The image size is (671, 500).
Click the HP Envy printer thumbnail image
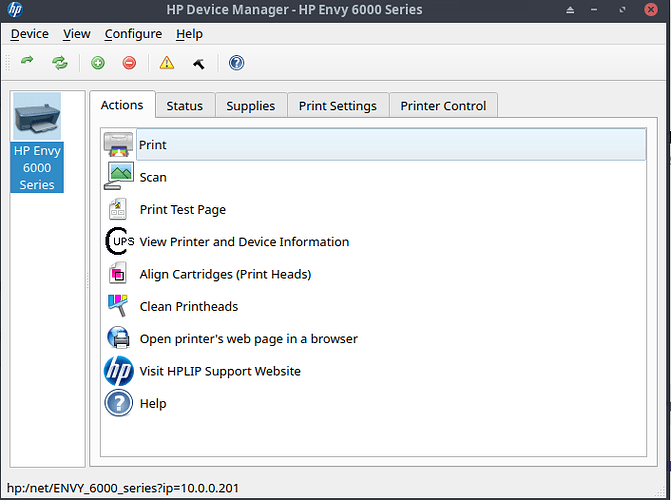tap(37, 116)
